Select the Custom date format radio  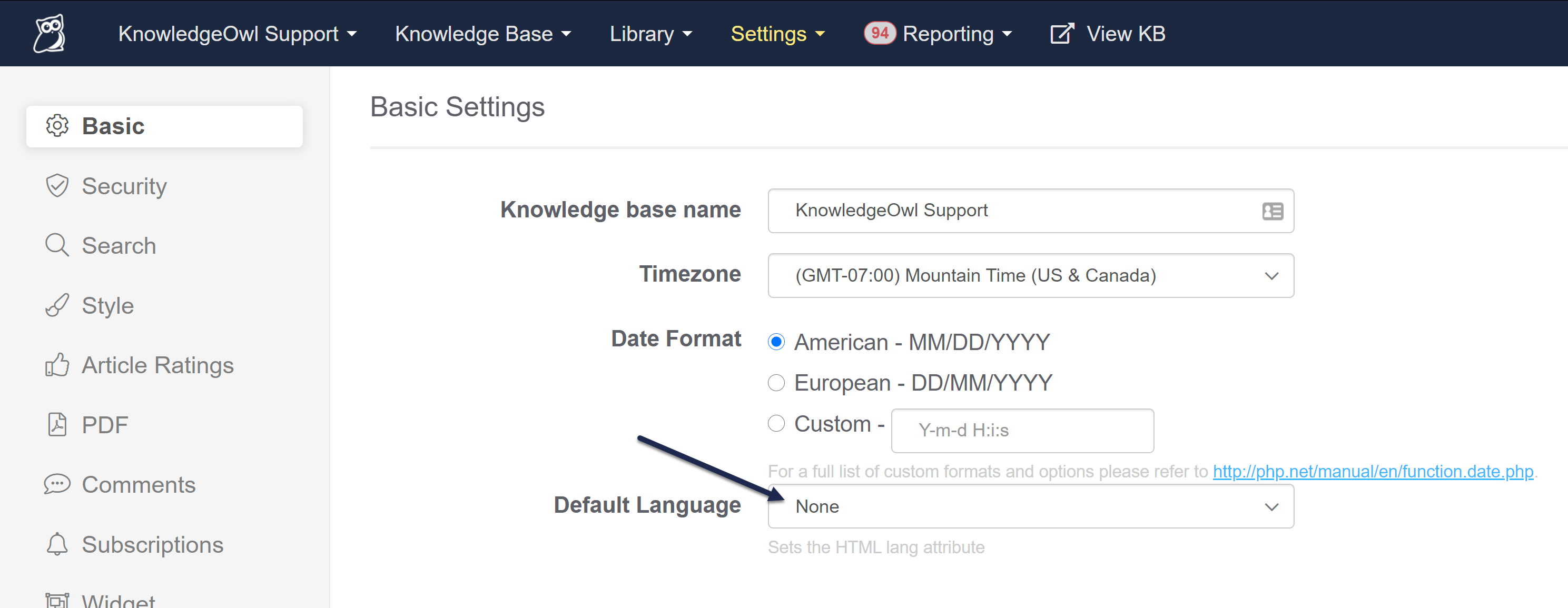click(x=776, y=424)
